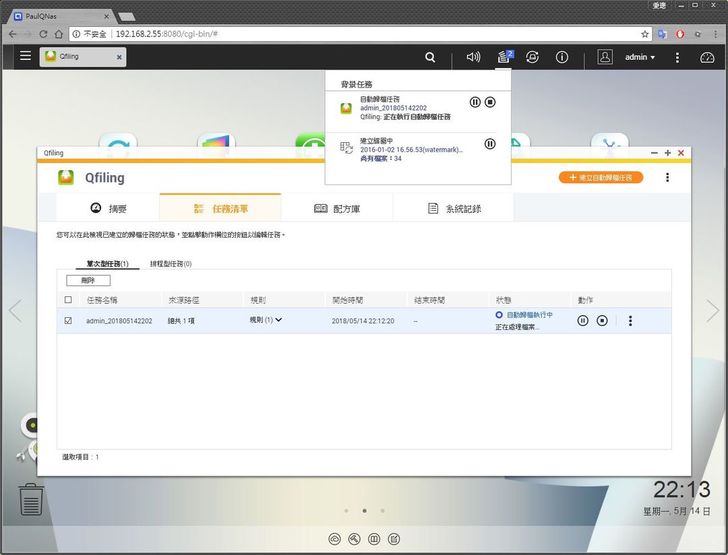Uncheck the admin_201805142202 task checkbox
Image resolution: width=728 pixels, height=555 pixels.
pos(68,321)
